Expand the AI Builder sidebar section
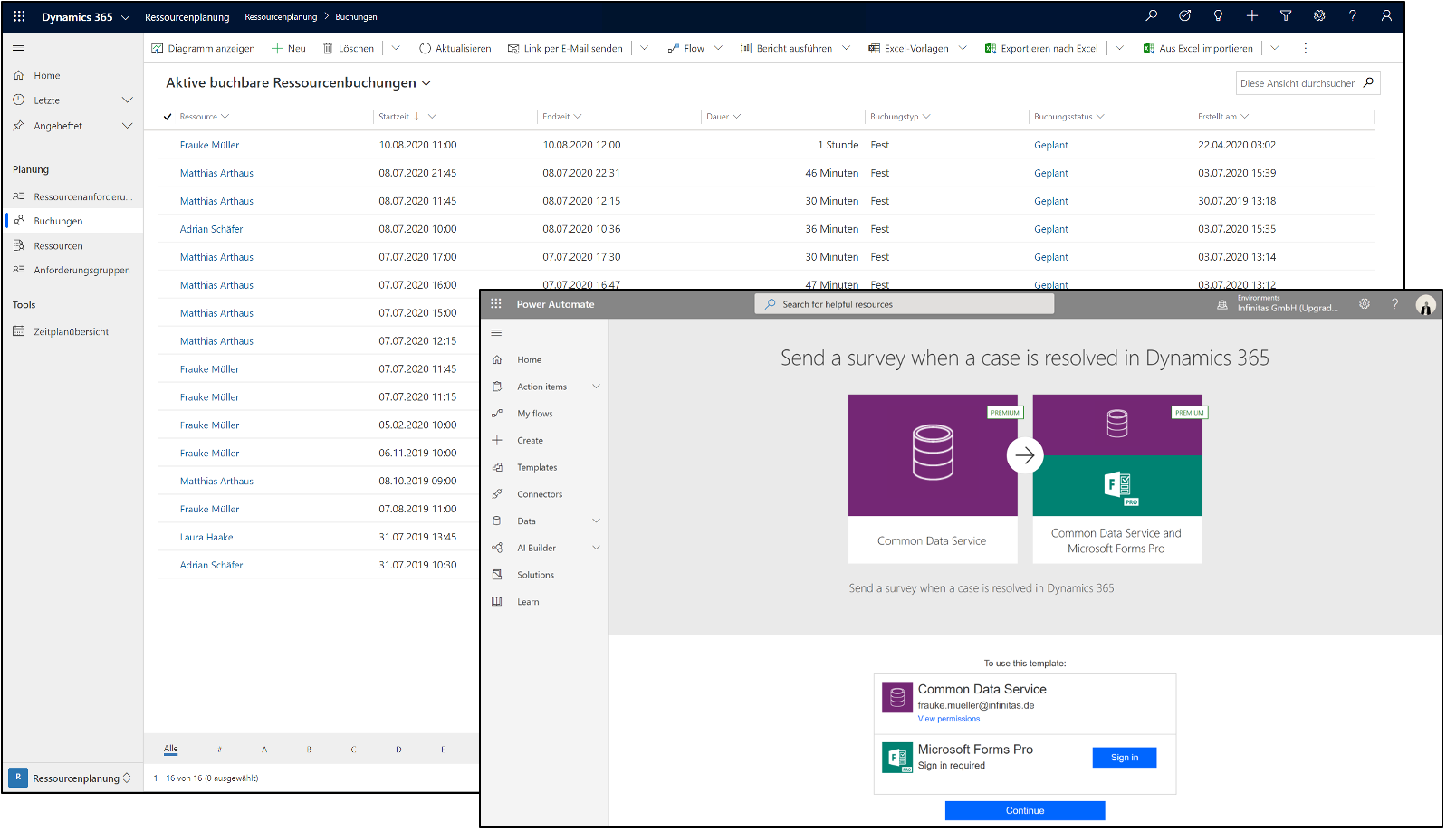Viewport: 1456px width, 831px height. pos(596,548)
